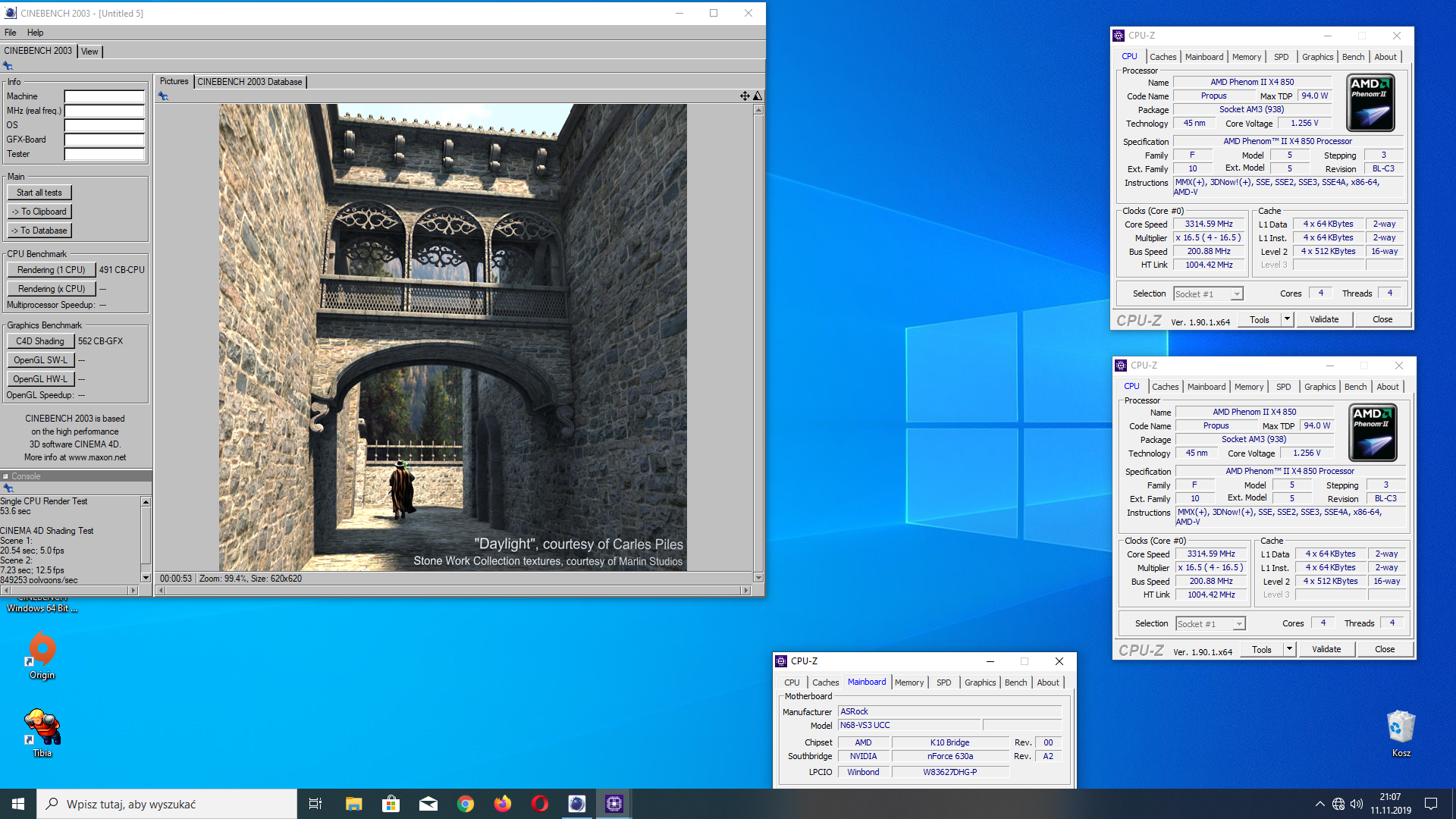Click render view horizontal scrollbar right arrow

[x=745, y=590]
